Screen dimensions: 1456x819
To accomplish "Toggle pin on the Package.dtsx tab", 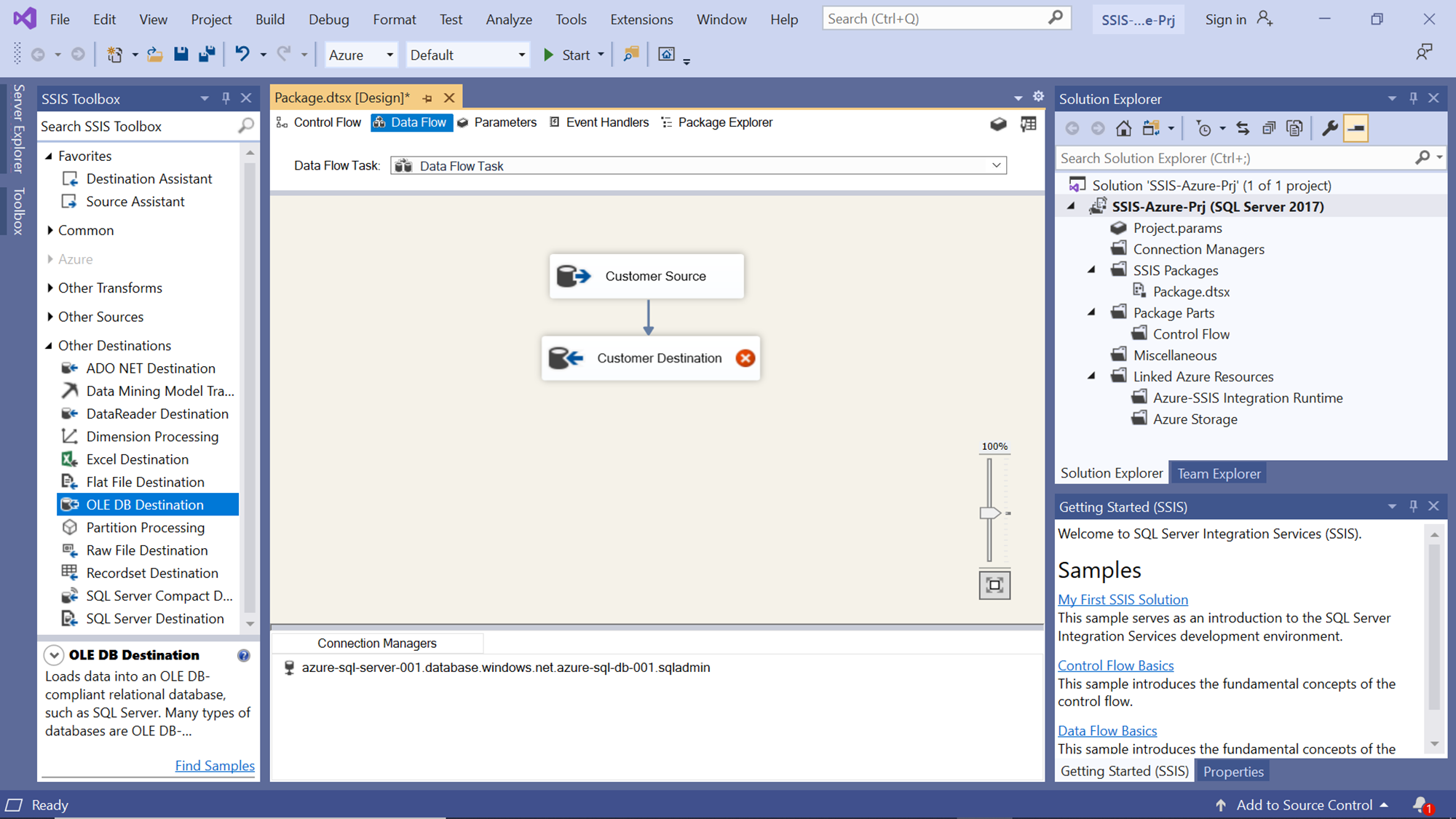I will (427, 98).
